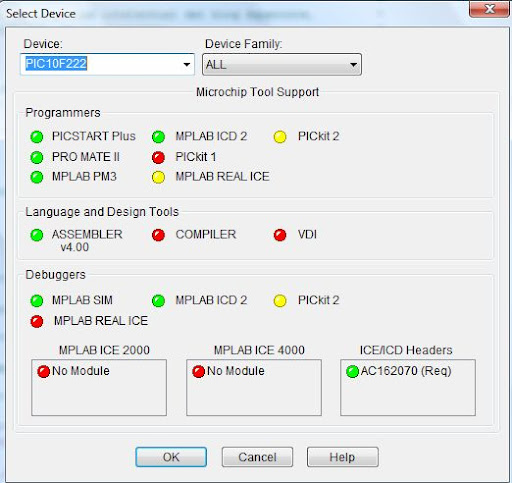Click the green AC162070 header indicator
Viewport: 512px width, 483px height.
pyautogui.click(x=352, y=371)
